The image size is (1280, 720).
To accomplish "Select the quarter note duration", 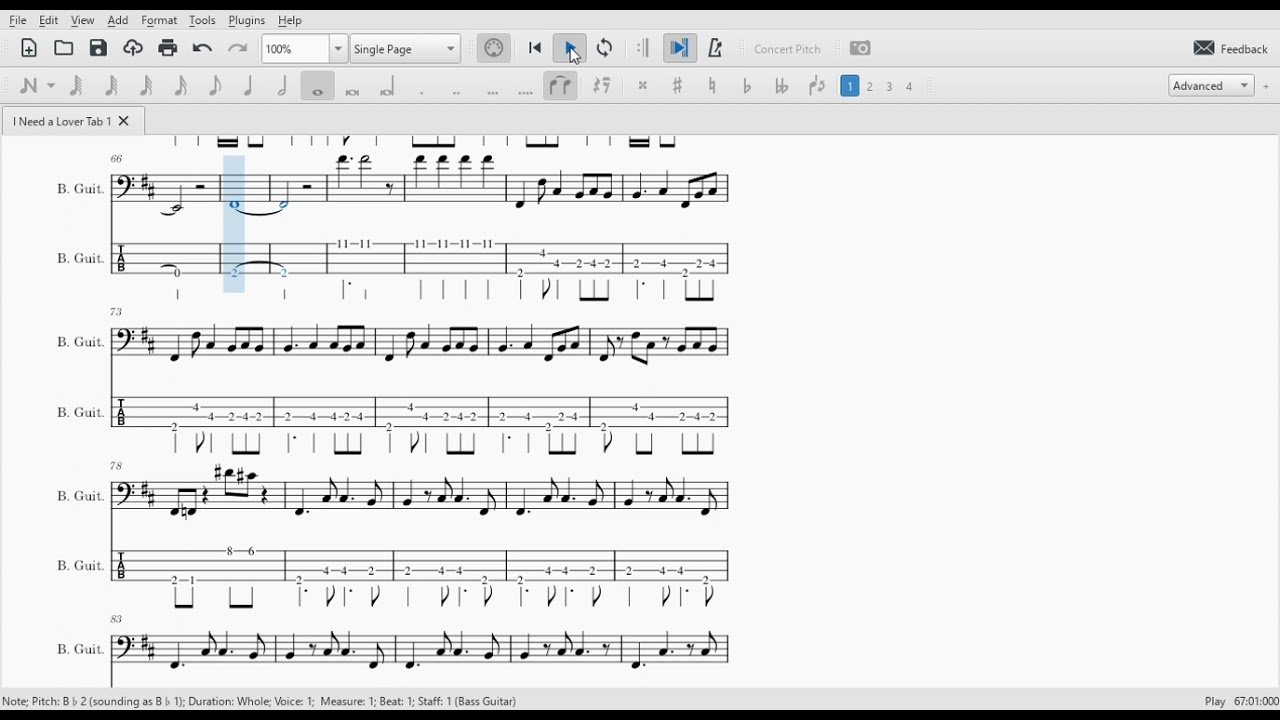I will 249,86.
